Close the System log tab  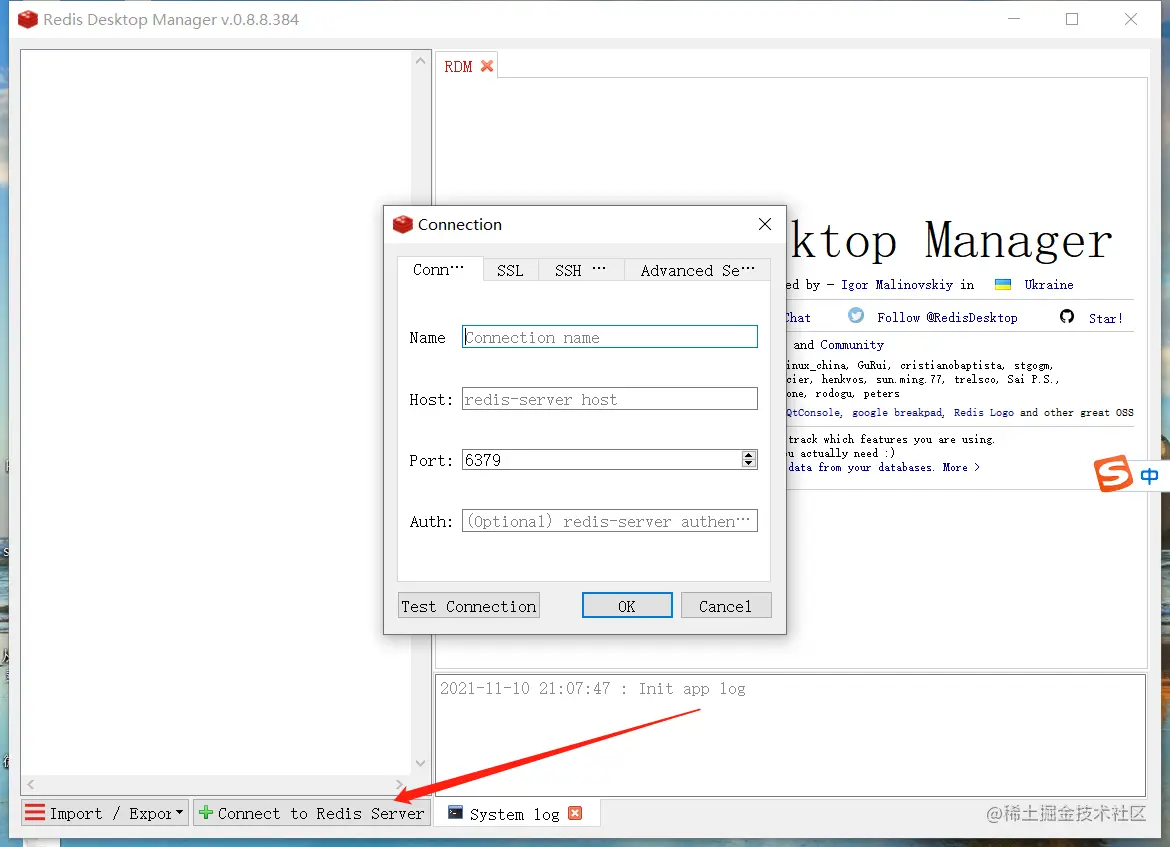pos(575,813)
